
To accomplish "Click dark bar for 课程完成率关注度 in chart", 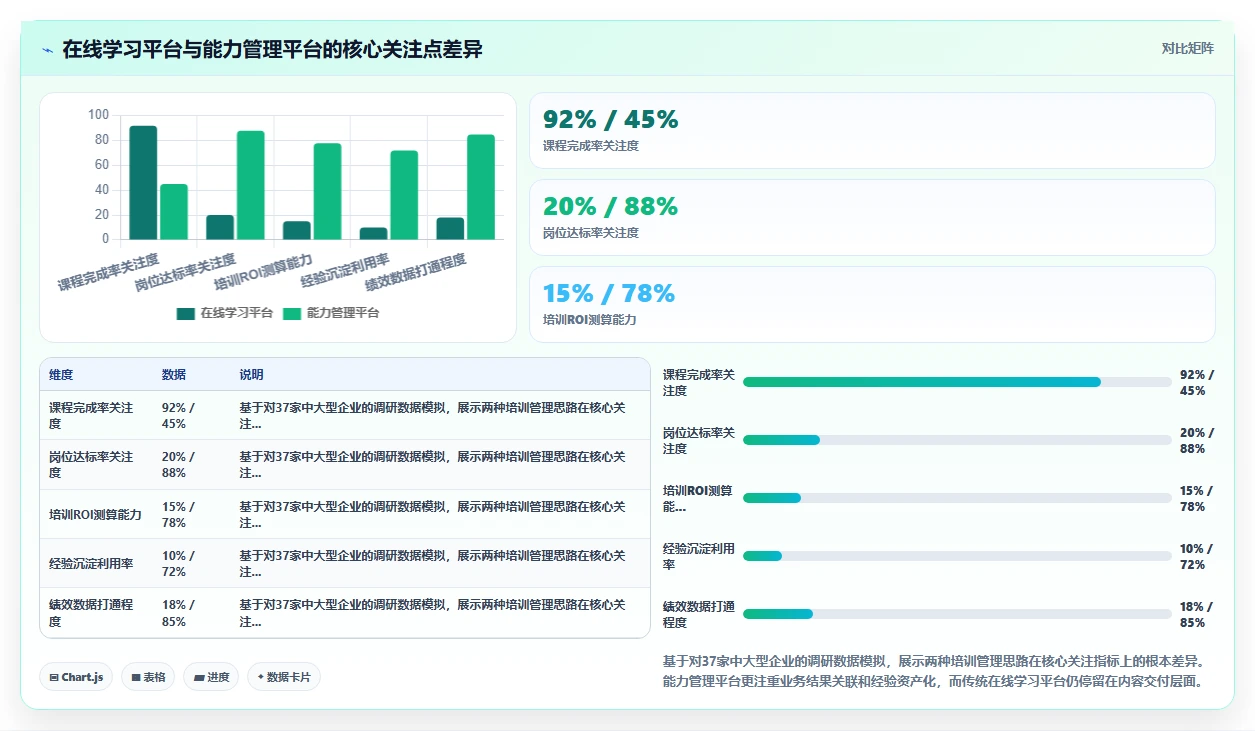I will coord(143,183).
